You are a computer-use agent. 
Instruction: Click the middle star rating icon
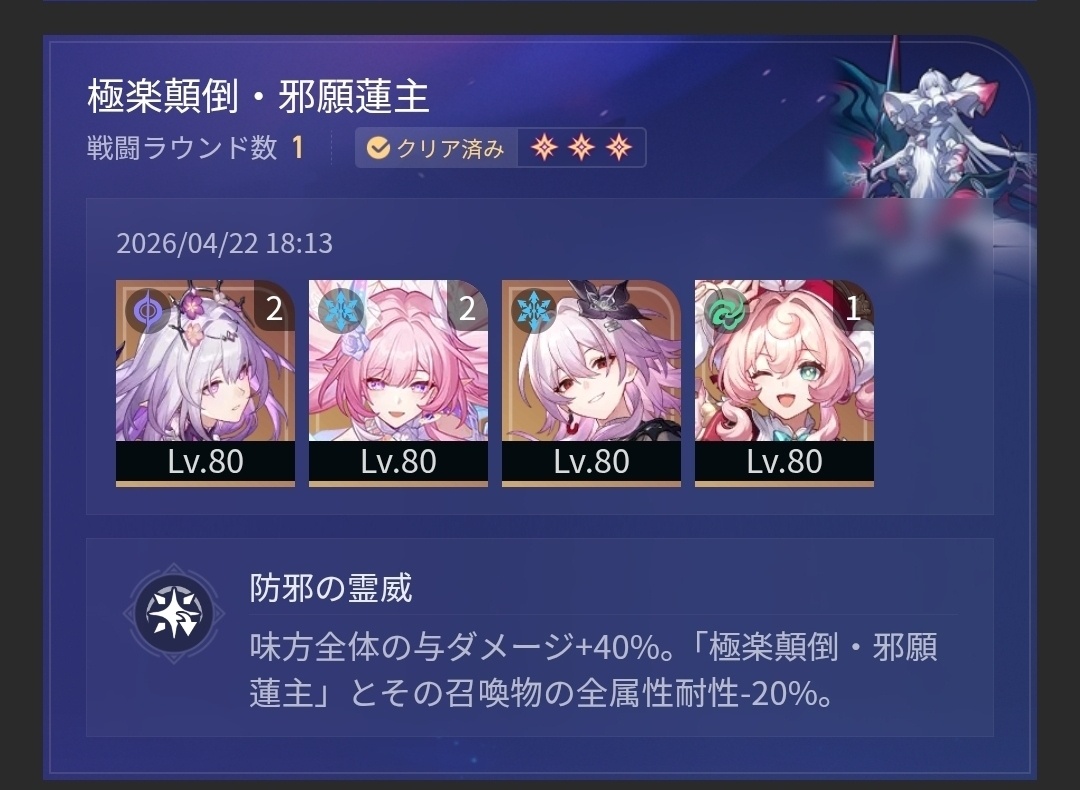pos(581,147)
